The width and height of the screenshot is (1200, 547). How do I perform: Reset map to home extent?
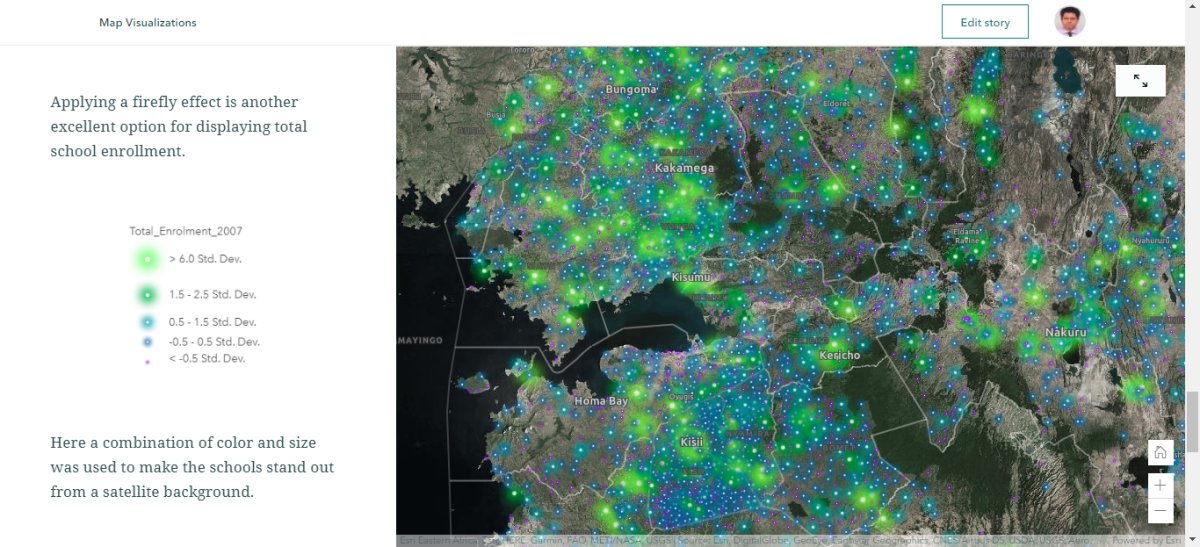(1160, 452)
